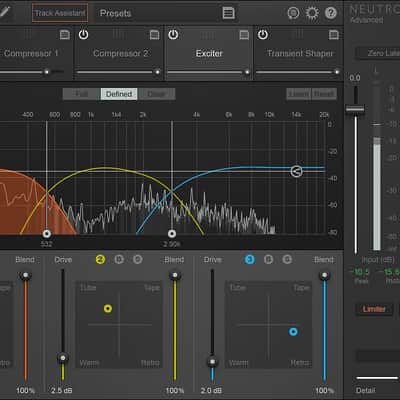Click the yellow band Blend slider knob
This screenshot has height=400, width=400.
[175, 275]
